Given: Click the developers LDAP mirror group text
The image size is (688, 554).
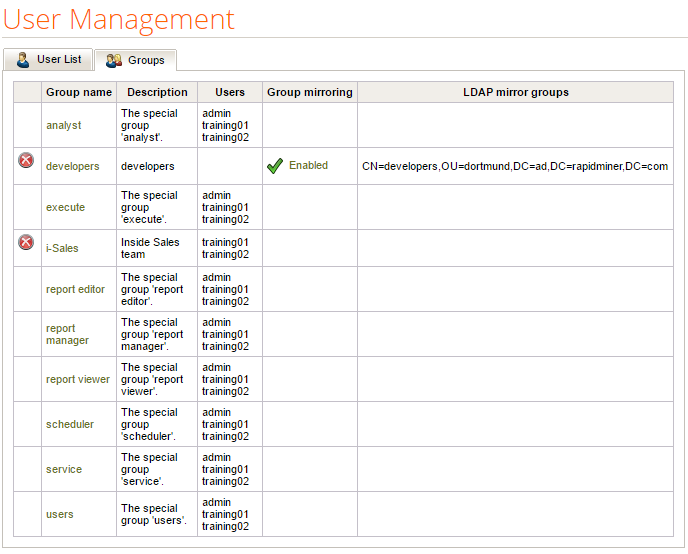Looking at the screenshot, I should tap(514, 166).
